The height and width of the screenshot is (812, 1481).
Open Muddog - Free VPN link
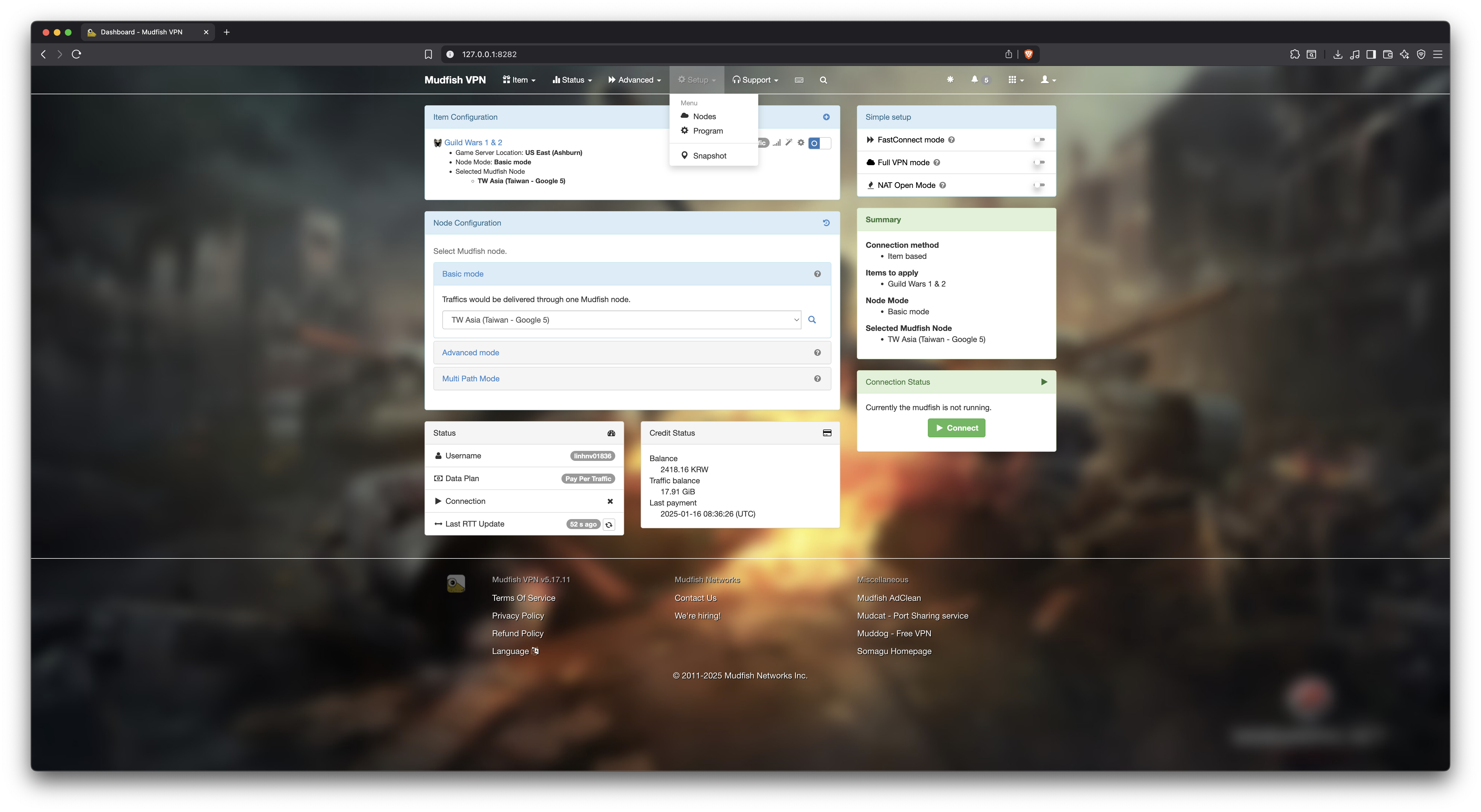pyautogui.click(x=893, y=634)
